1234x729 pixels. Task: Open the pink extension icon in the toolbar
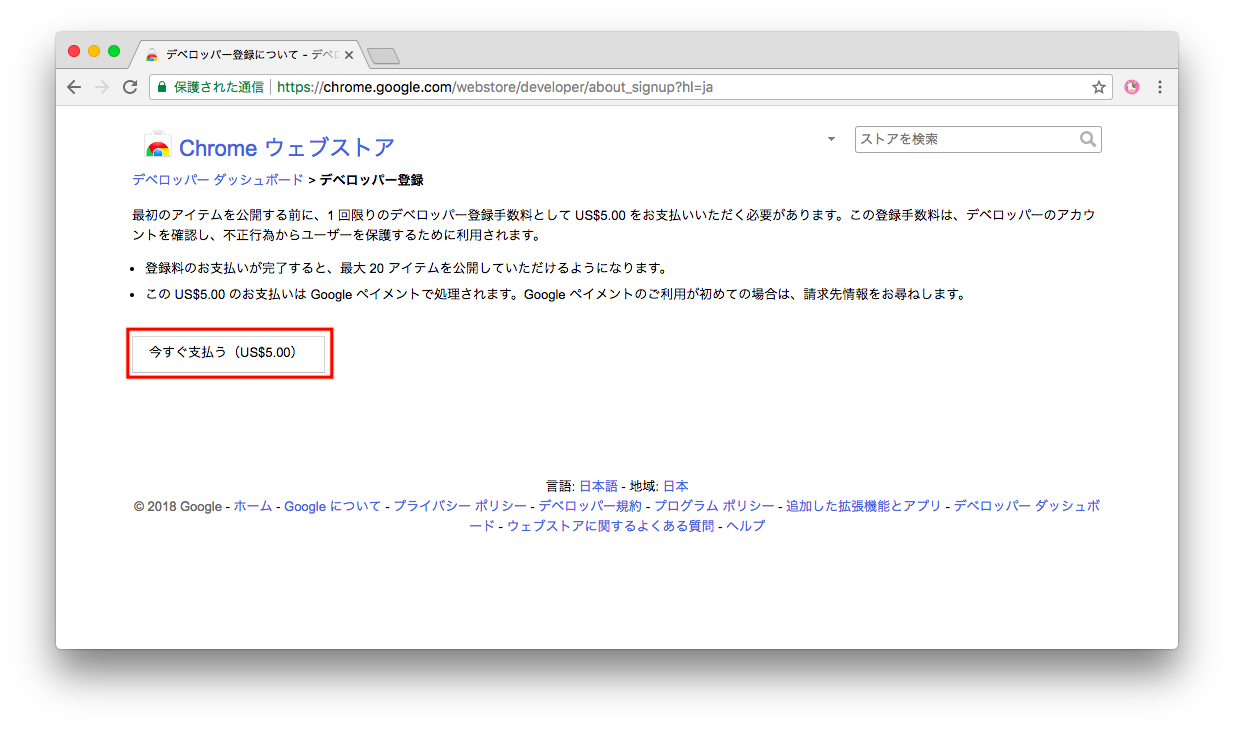[x=1132, y=87]
